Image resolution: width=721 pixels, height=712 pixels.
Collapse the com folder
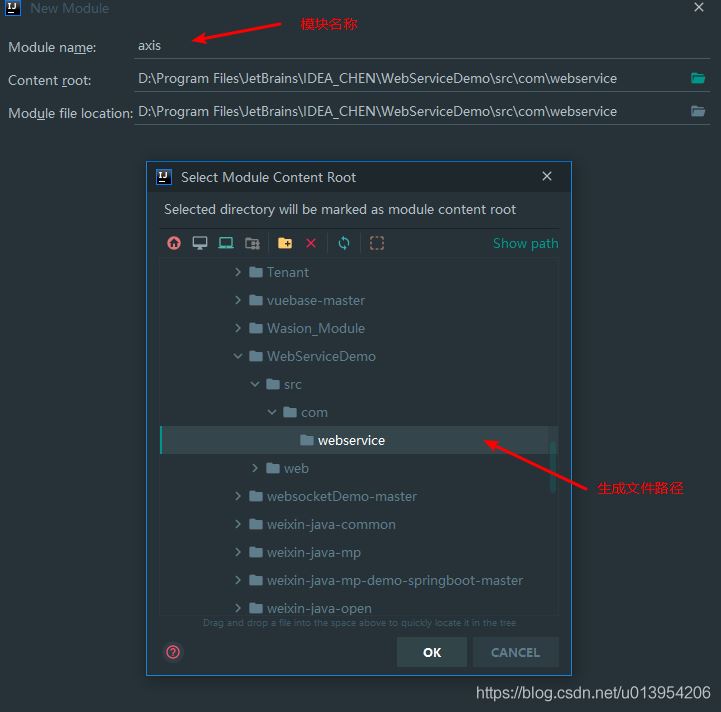(x=272, y=412)
